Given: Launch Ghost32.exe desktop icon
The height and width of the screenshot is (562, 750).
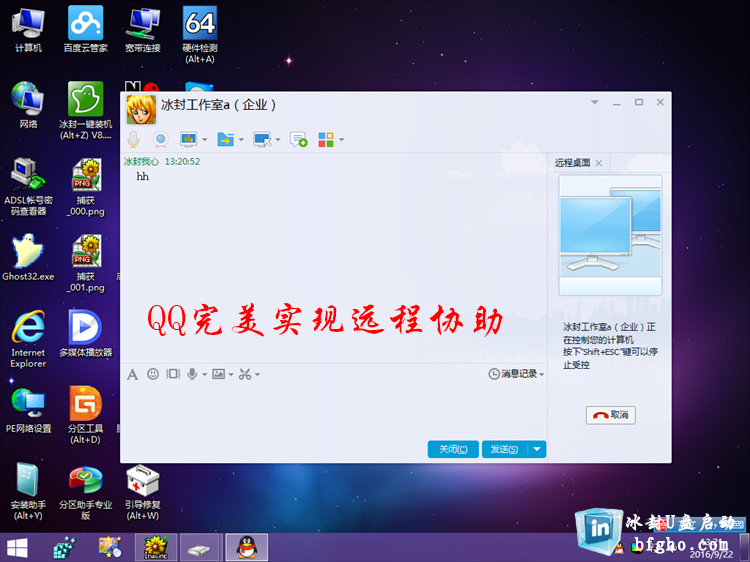Looking at the screenshot, I should tap(28, 257).
